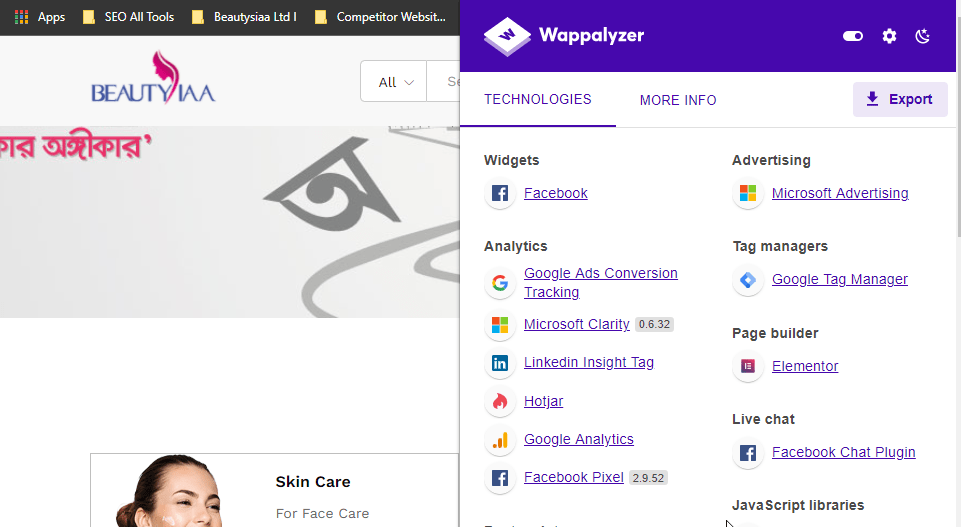Click the Tag managers category heading
961x527 pixels.
780,246
